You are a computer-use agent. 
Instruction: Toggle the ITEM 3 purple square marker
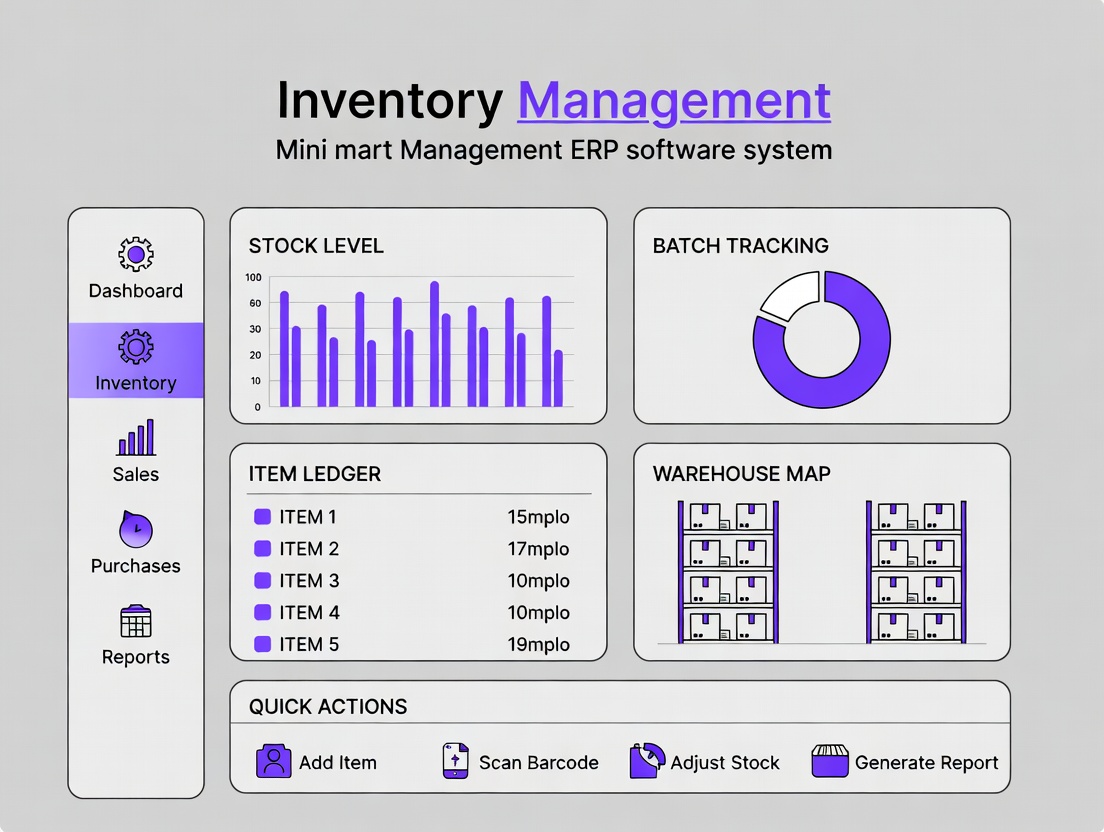(x=263, y=580)
